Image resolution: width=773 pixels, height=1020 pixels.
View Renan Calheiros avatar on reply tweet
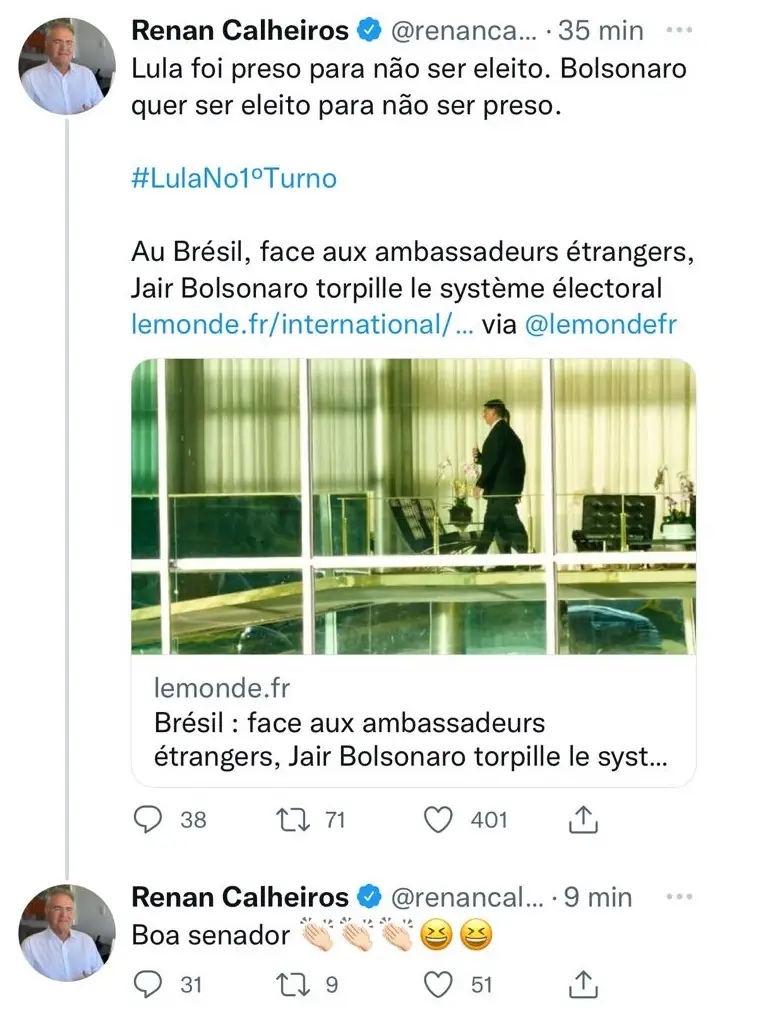67,933
